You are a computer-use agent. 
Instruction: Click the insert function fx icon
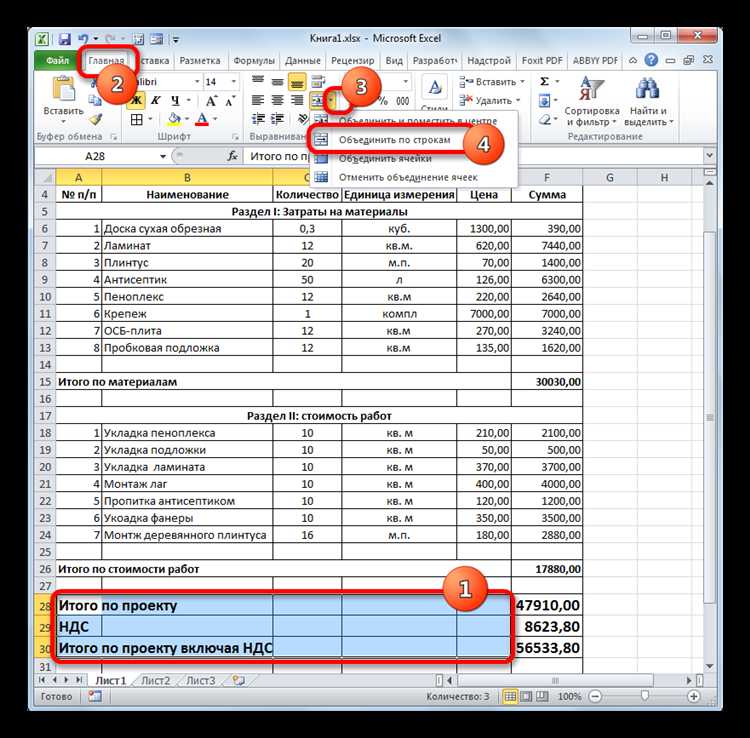tap(232, 156)
